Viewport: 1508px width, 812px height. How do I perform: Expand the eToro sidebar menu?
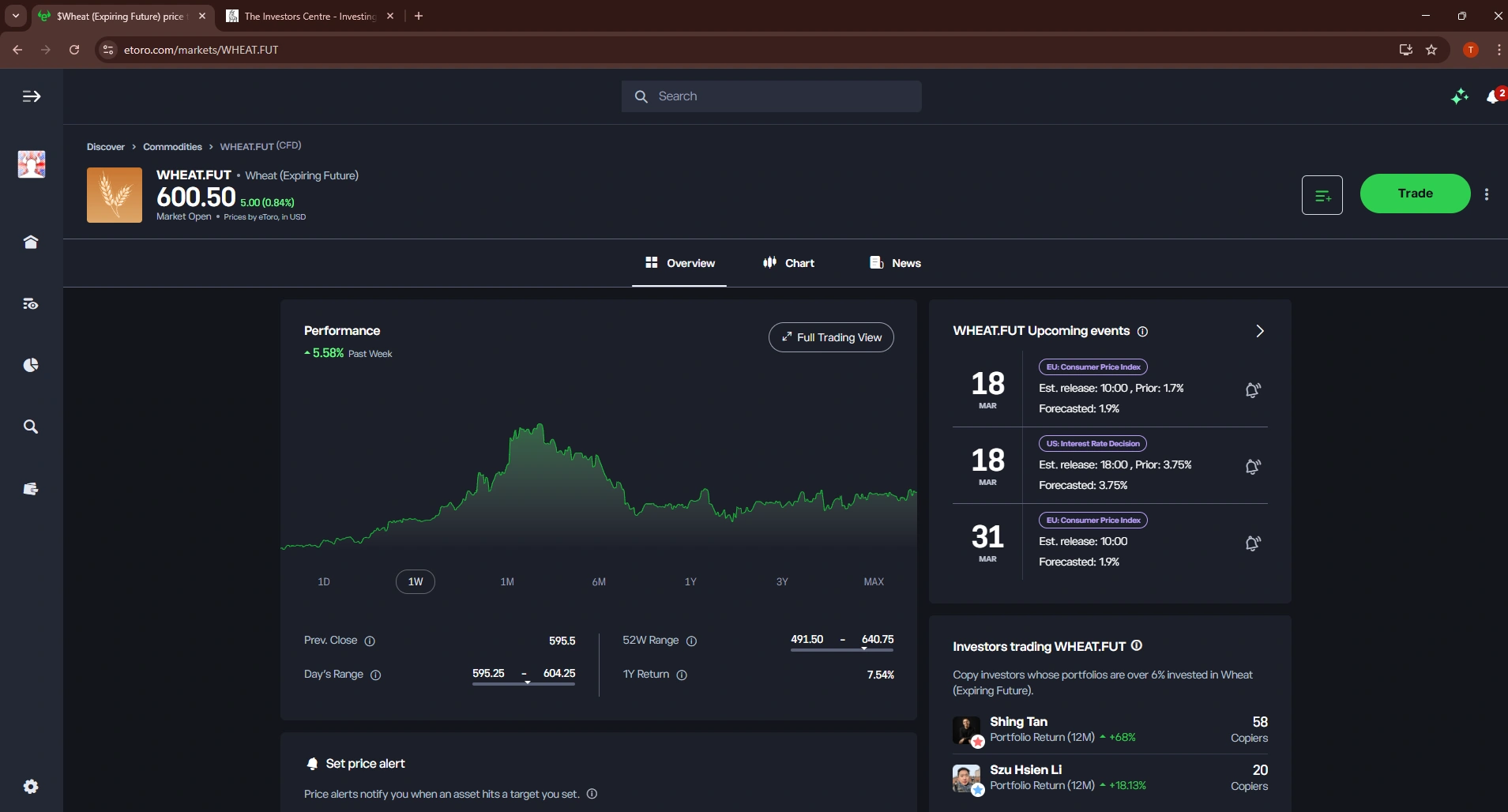pyautogui.click(x=32, y=96)
